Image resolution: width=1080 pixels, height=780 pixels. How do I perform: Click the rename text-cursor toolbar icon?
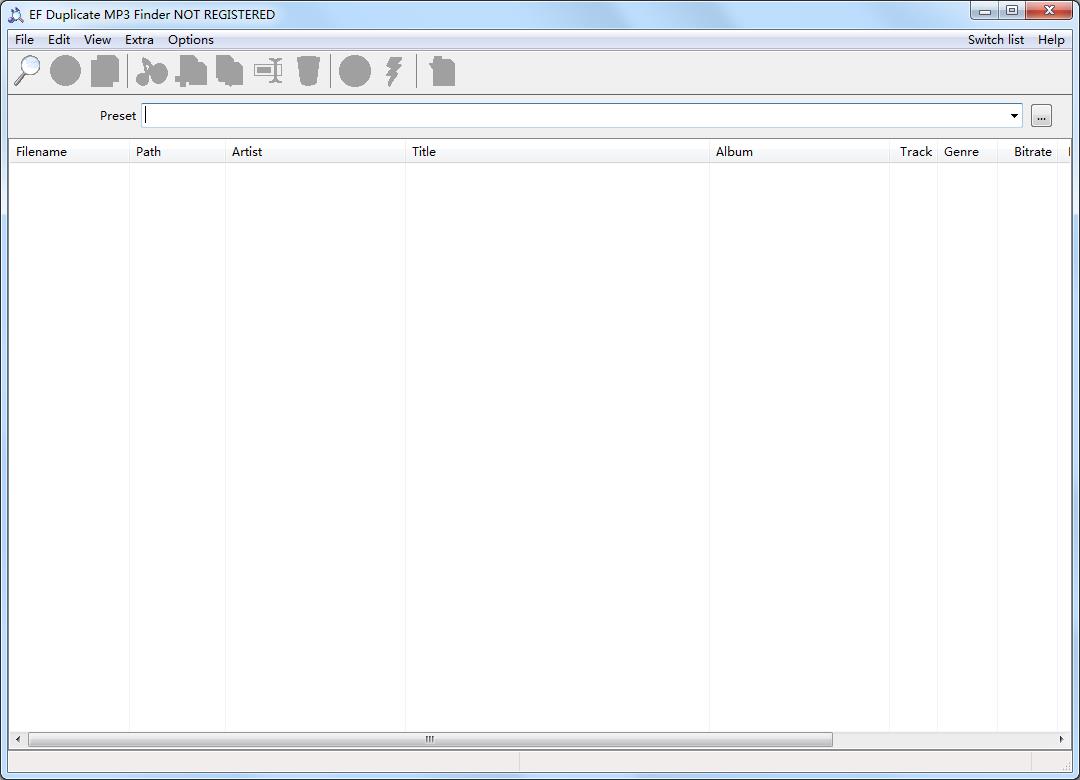pos(268,71)
